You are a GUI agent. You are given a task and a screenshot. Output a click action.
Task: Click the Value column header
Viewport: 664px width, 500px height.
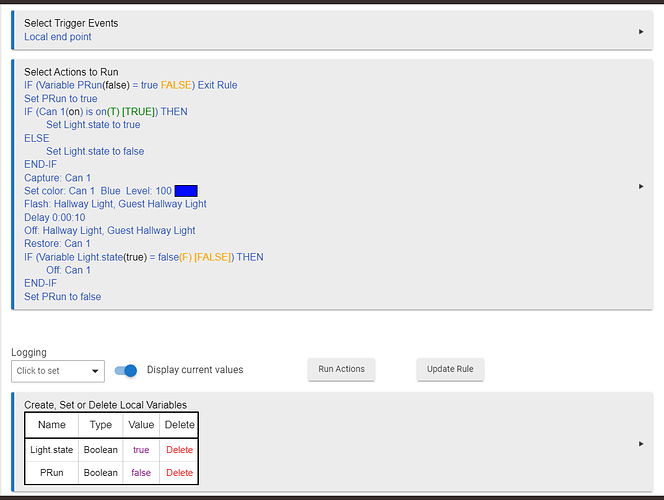(x=141, y=425)
